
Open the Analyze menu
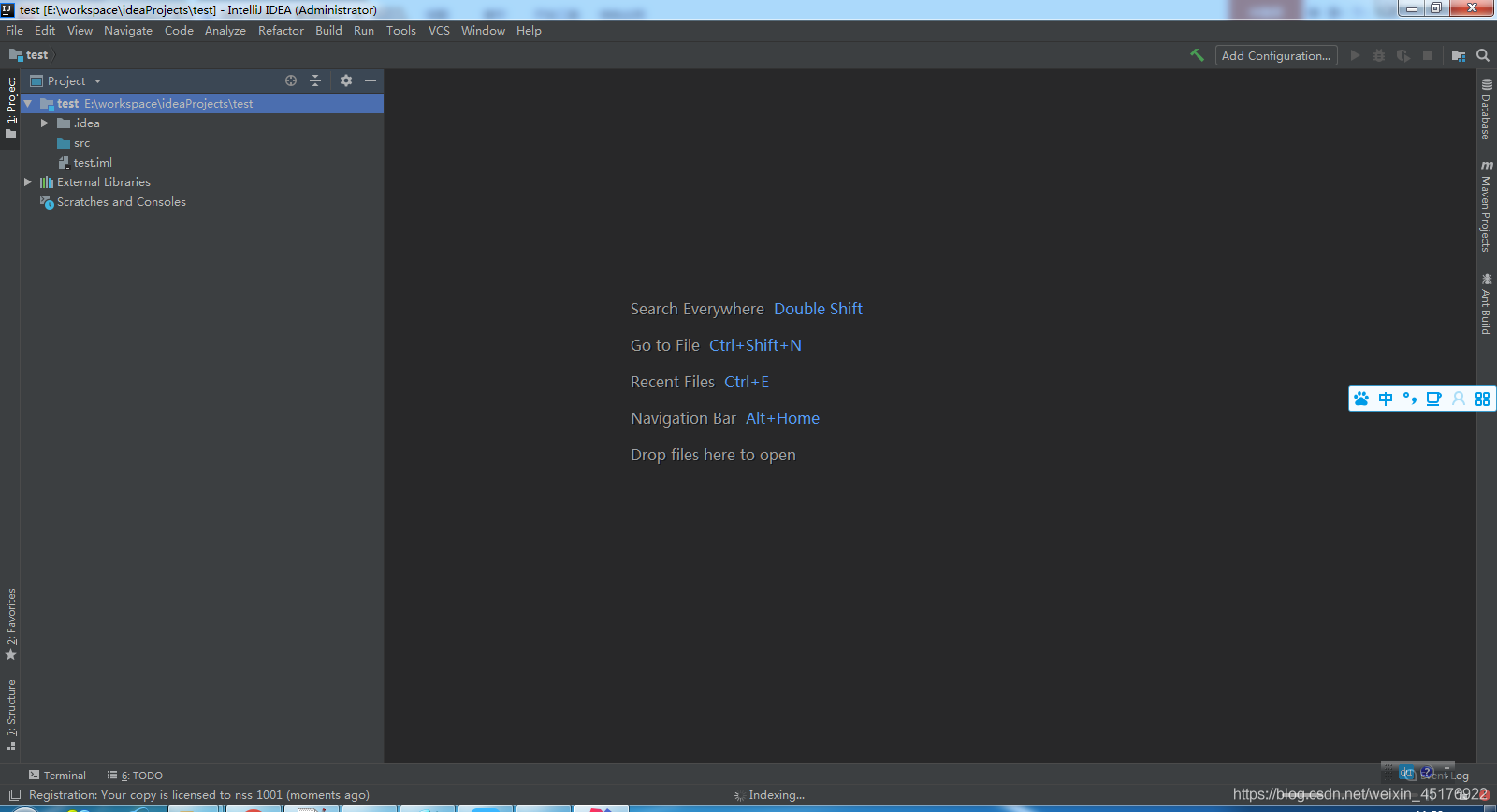coord(225,31)
